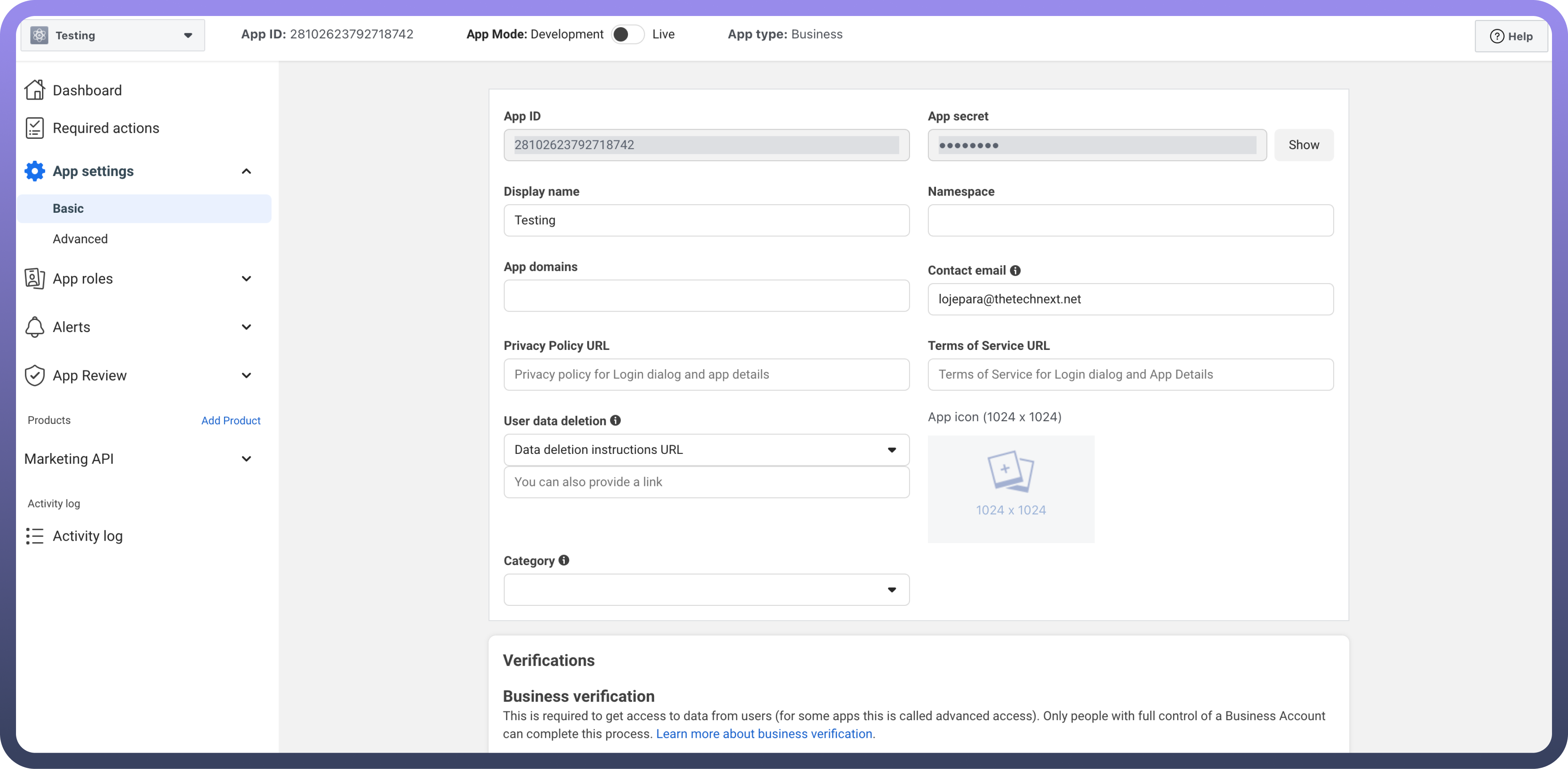The height and width of the screenshot is (769, 1568).
Task: Click the Alerts bell icon
Action: pyautogui.click(x=35, y=327)
